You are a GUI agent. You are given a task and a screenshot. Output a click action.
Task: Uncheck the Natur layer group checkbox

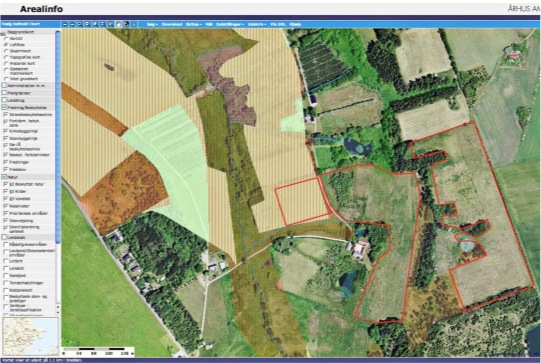4,177
